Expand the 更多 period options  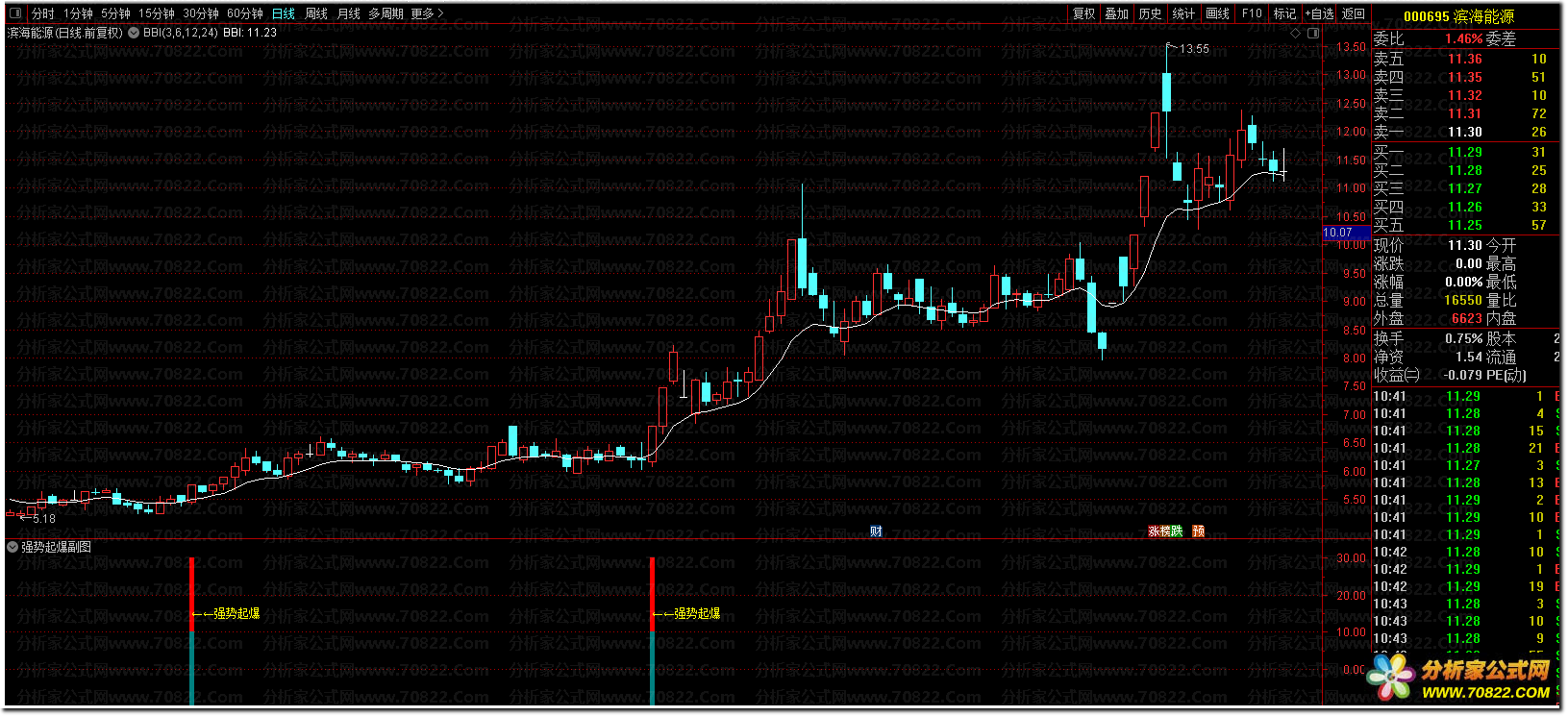tap(427, 13)
